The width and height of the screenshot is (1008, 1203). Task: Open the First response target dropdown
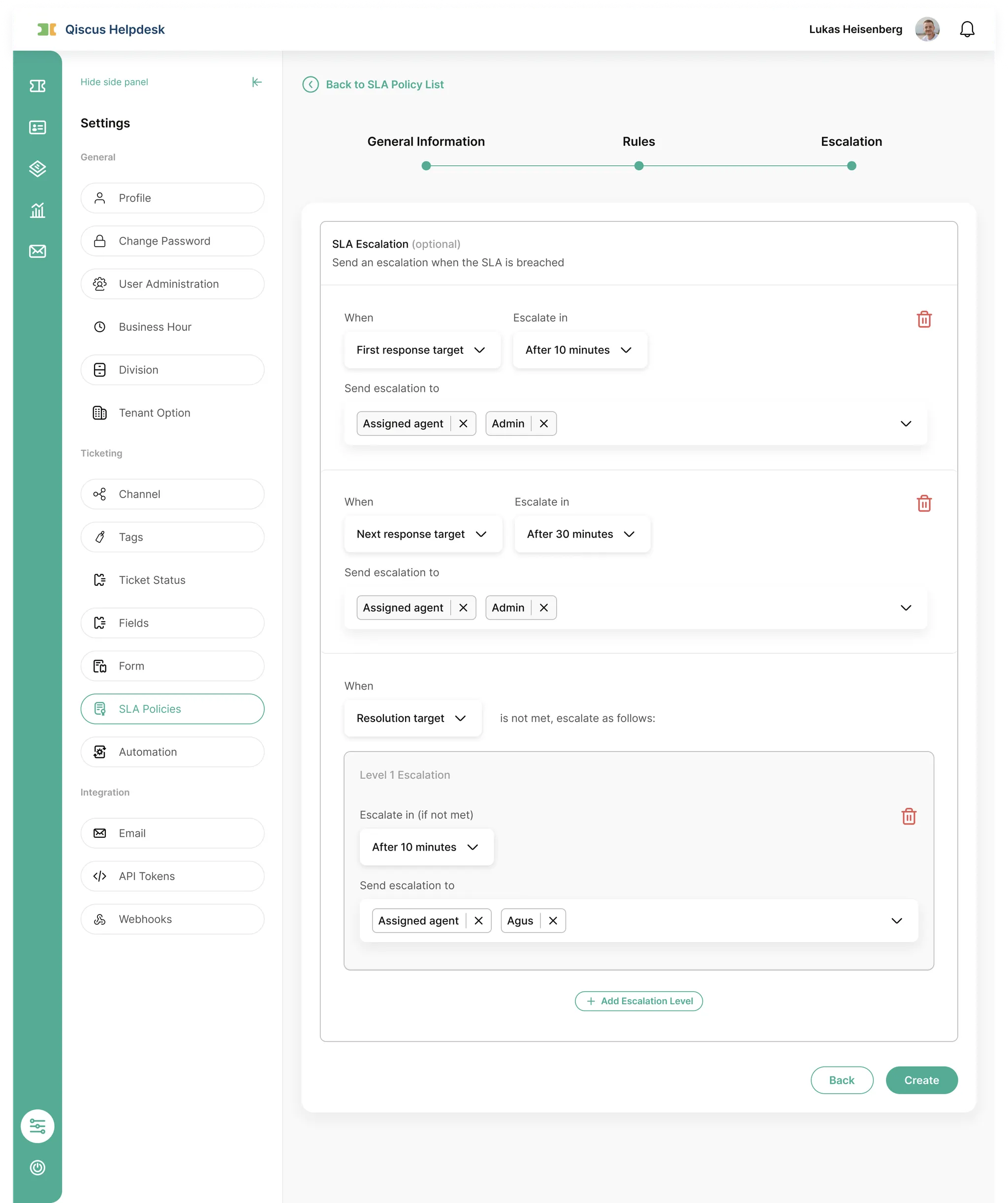coord(421,350)
